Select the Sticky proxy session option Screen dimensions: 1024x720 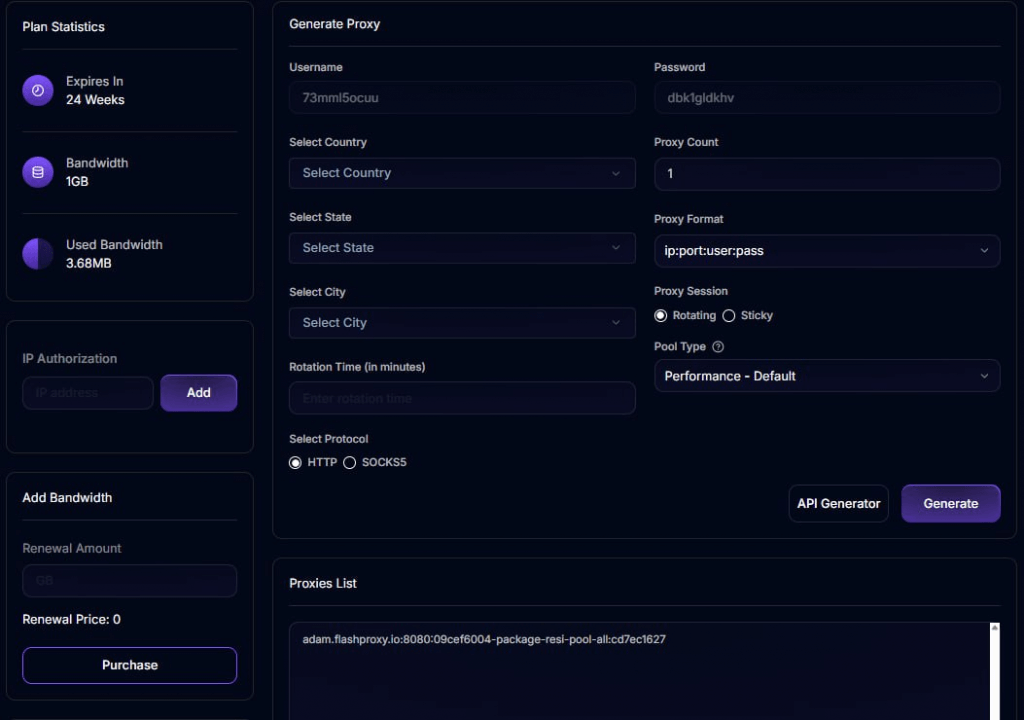pyautogui.click(x=729, y=316)
